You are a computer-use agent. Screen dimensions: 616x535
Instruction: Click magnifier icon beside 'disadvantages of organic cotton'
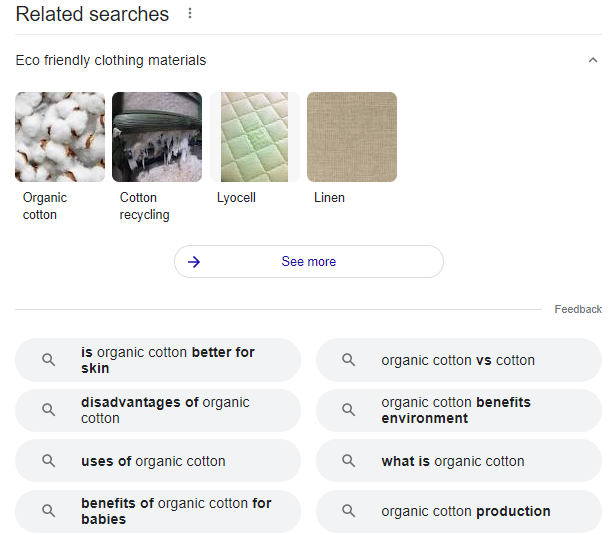pyautogui.click(x=48, y=410)
